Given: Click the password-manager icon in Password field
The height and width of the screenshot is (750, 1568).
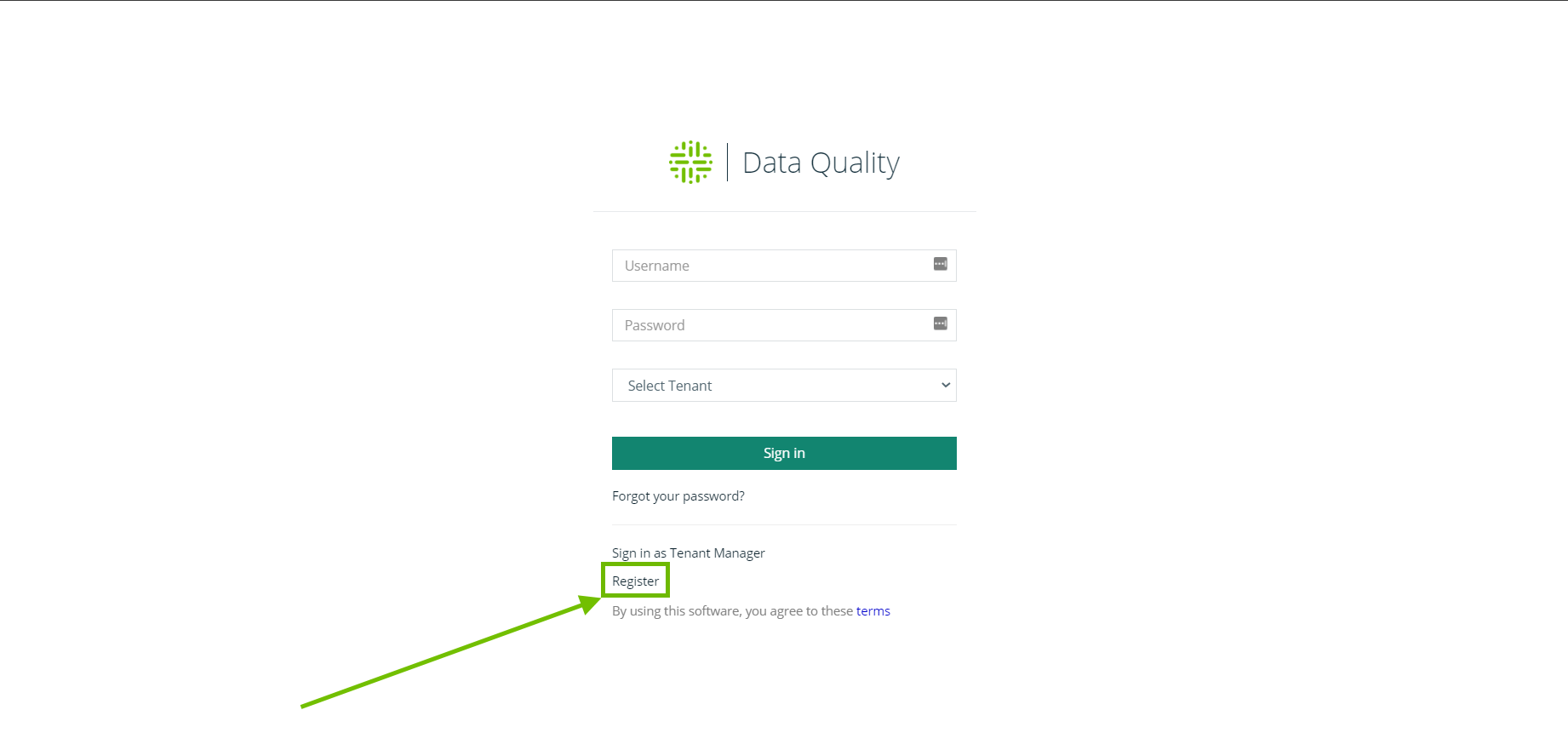Looking at the screenshot, I should [x=940, y=323].
